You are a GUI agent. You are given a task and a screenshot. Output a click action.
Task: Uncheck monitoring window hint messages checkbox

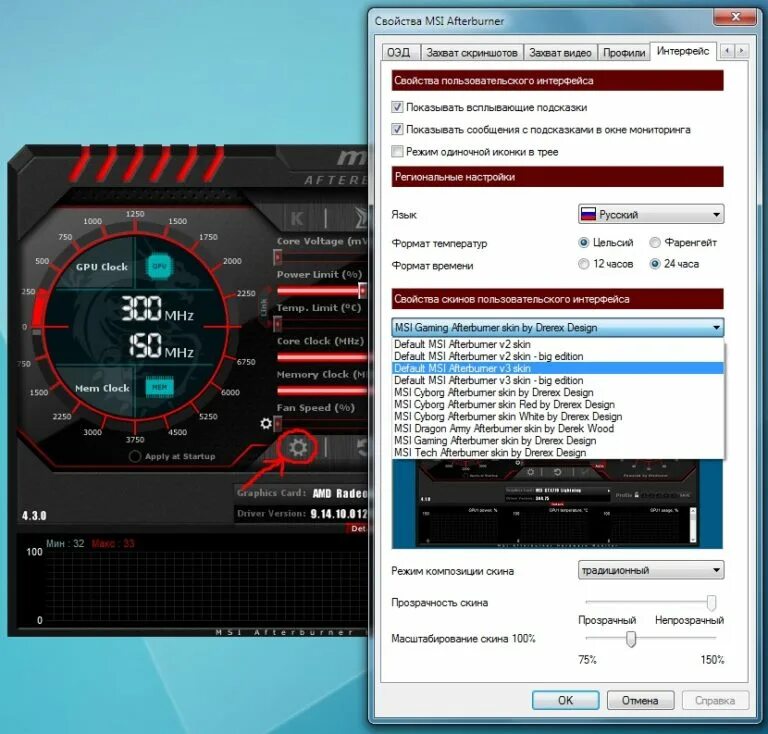[x=397, y=129]
